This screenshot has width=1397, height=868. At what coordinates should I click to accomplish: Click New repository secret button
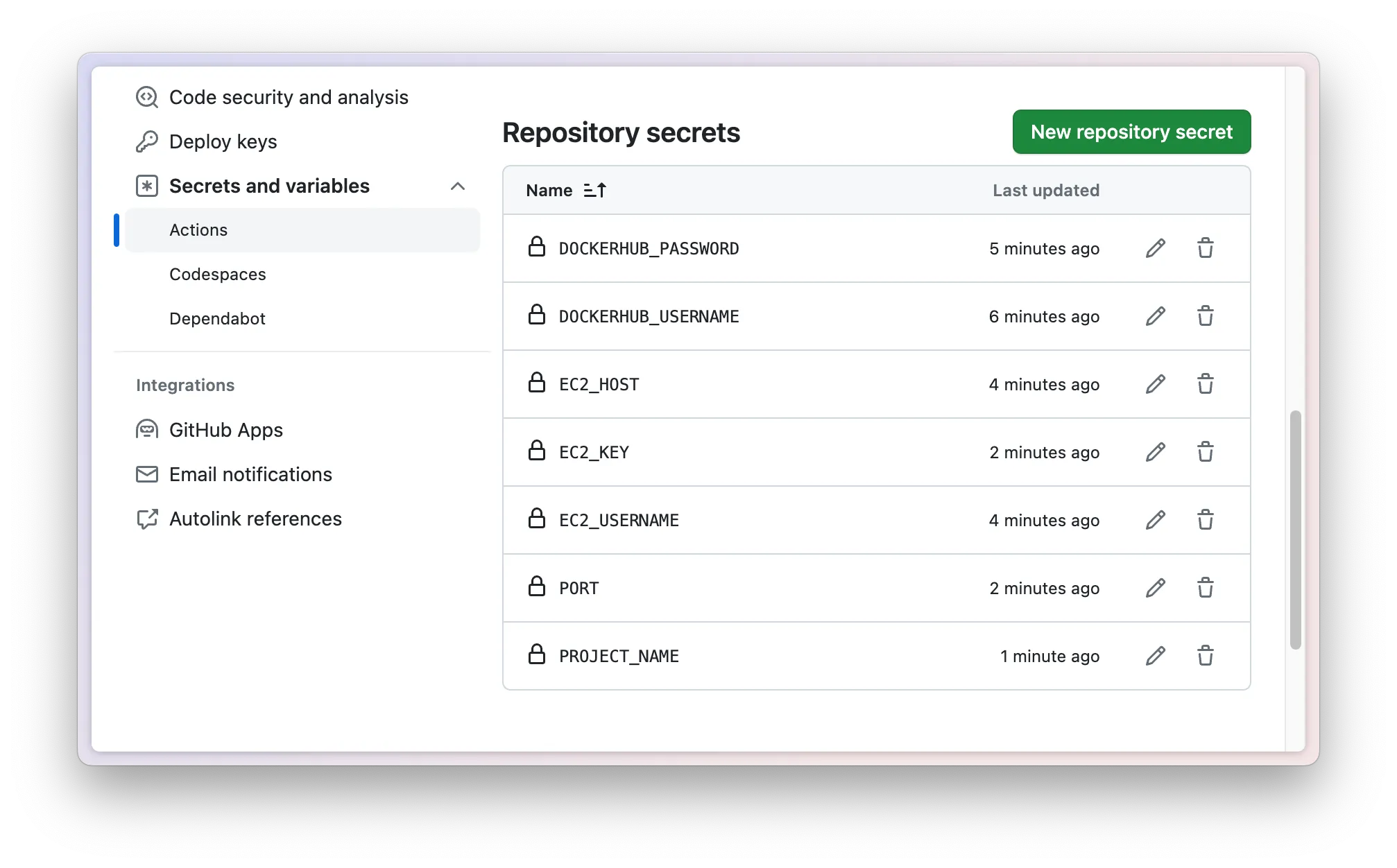pyautogui.click(x=1131, y=132)
